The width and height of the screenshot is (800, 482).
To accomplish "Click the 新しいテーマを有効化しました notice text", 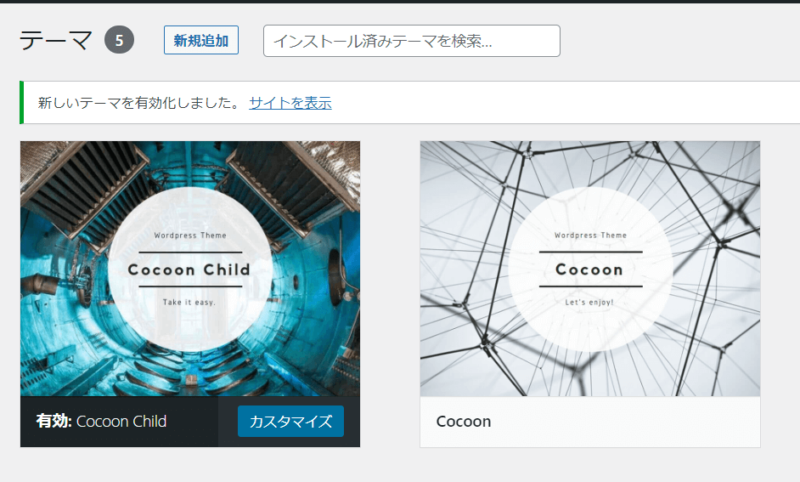I will point(139,103).
